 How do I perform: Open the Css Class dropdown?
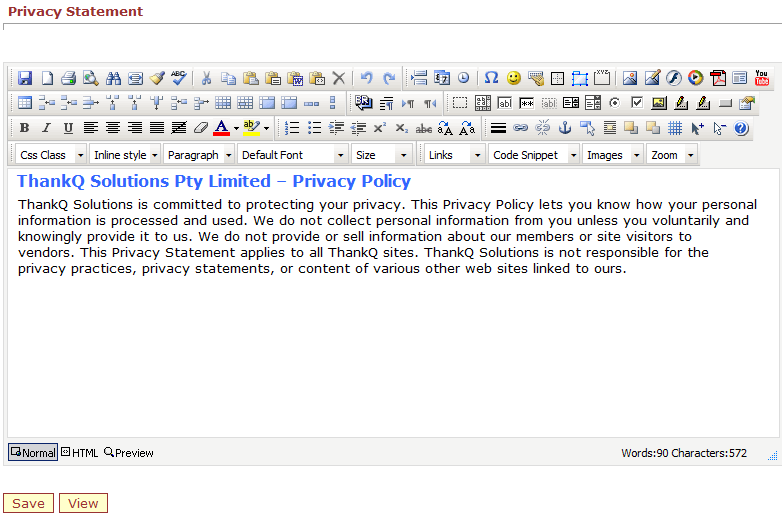(x=51, y=155)
